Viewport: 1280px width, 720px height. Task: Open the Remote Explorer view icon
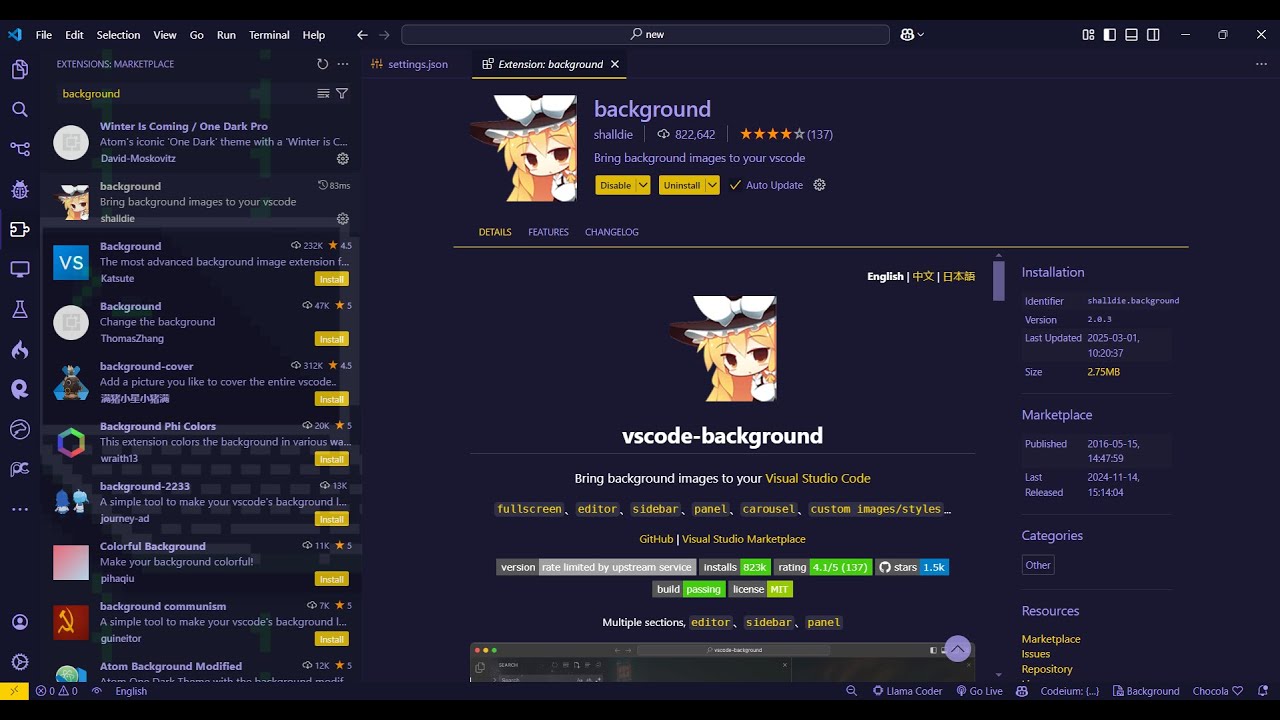pyautogui.click(x=19, y=270)
